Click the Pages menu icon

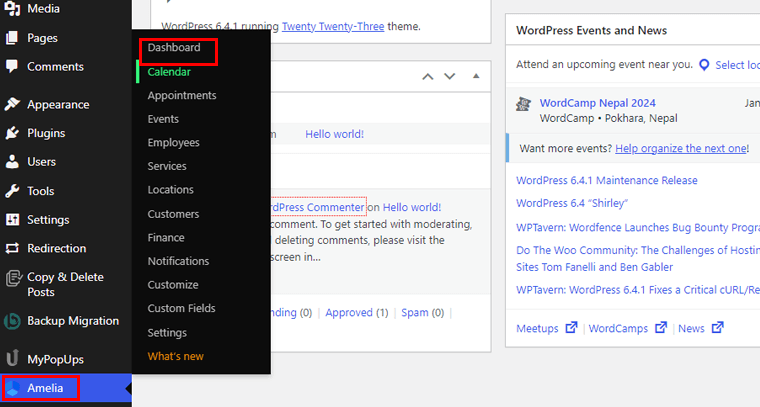click(x=12, y=38)
